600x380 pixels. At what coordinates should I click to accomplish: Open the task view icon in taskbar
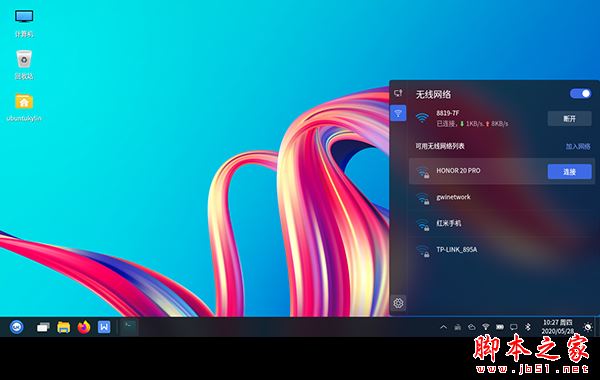[43, 327]
